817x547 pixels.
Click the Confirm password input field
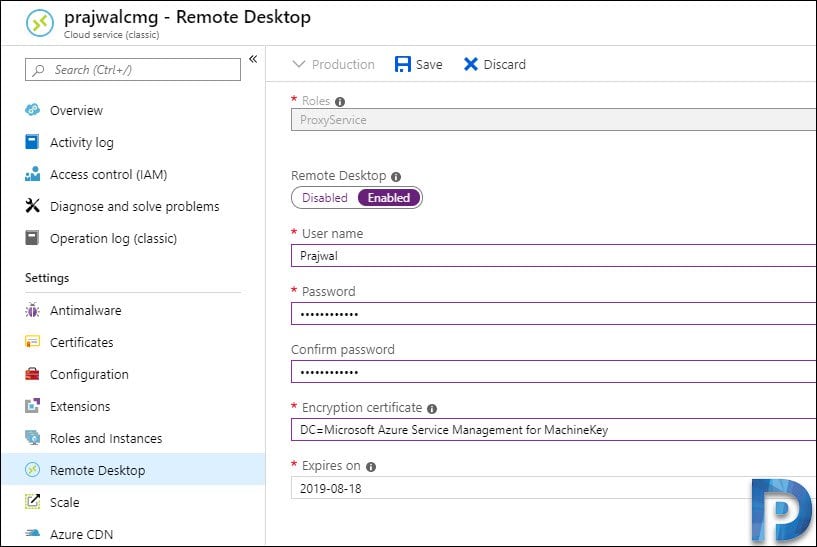coord(554,371)
